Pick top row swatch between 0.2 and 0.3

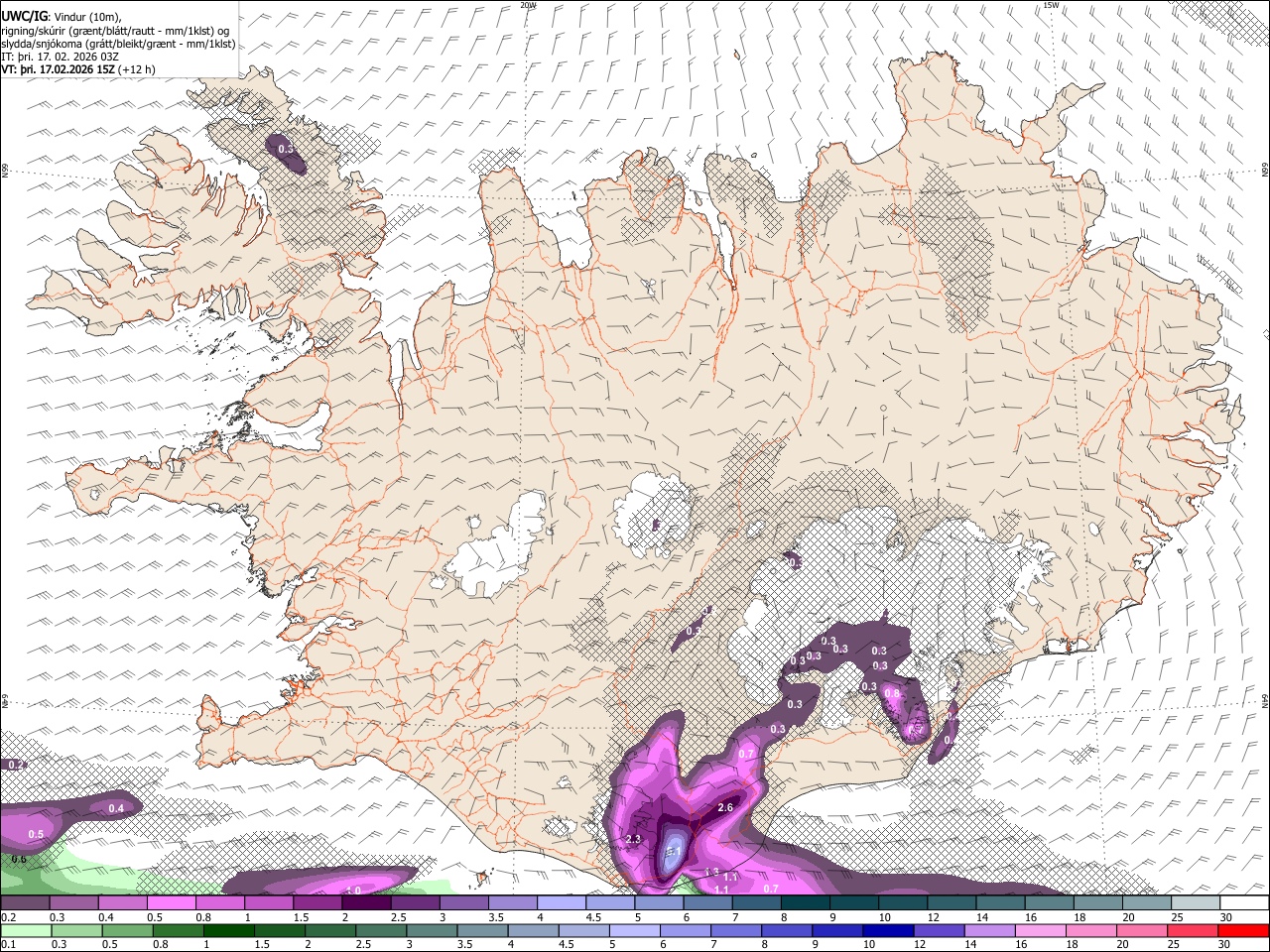[x=25, y=902]
